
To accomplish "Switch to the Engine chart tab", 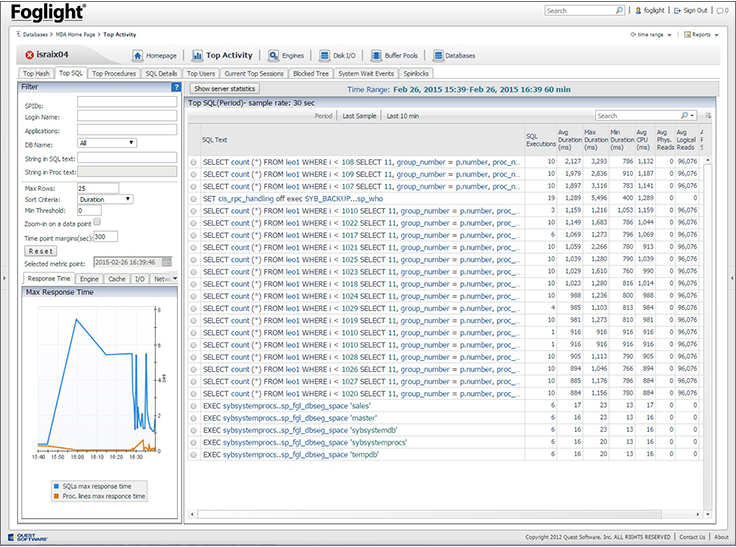I will [x=89, y=279].
